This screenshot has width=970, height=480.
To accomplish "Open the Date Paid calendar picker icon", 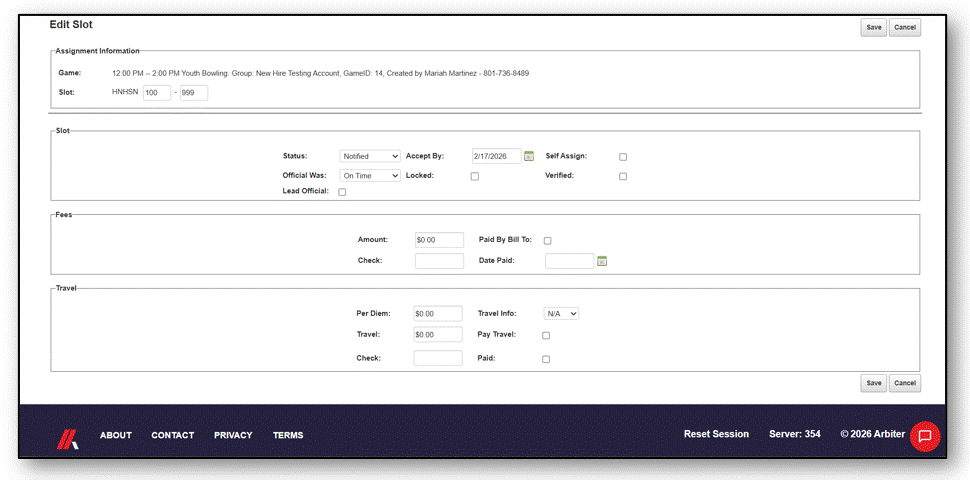I will pyautogui.click(x=602, y=261).
